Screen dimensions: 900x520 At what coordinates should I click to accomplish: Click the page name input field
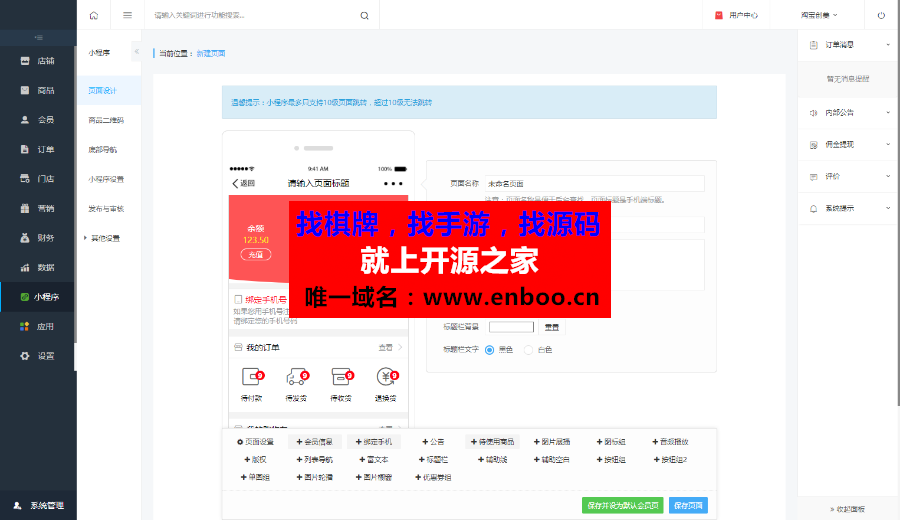[x=595, y=184]
